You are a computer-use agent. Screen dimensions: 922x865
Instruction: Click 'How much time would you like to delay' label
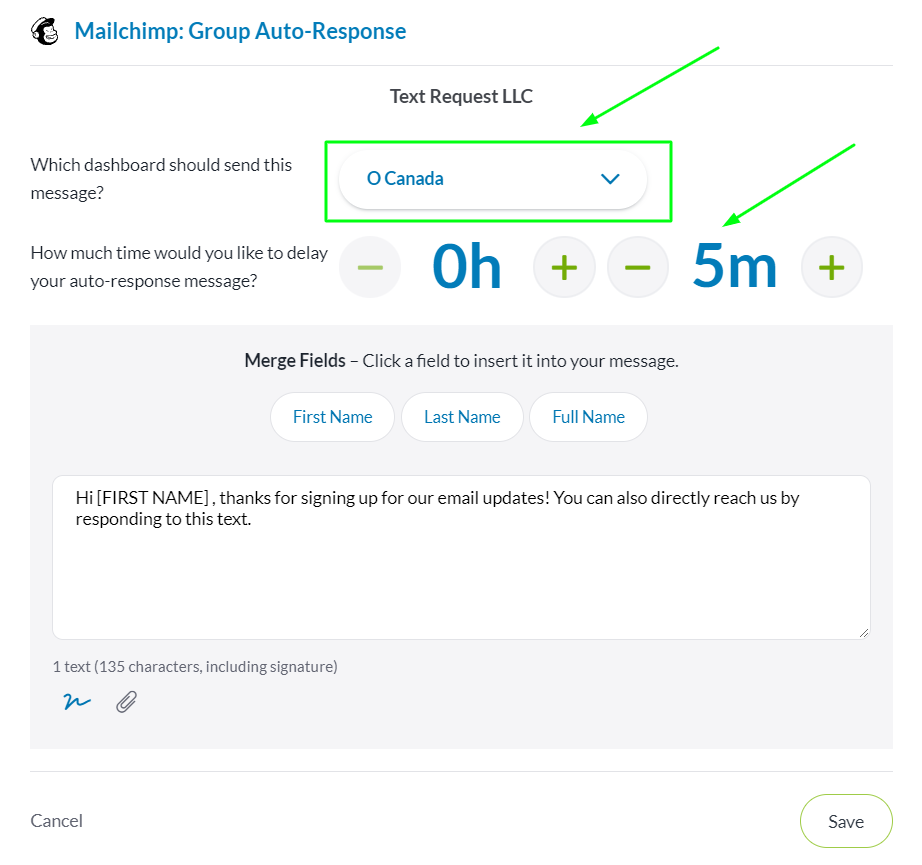179,267
